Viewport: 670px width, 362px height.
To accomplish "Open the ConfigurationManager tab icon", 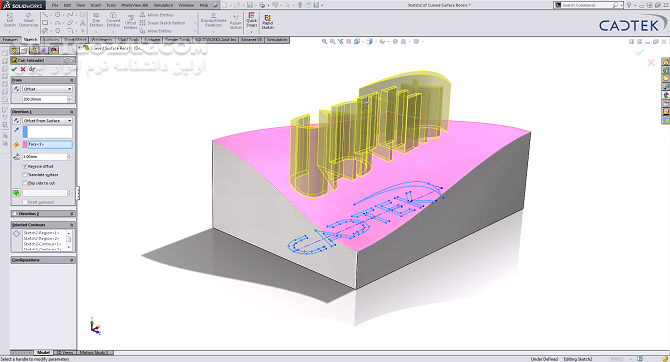I will coord(34,50).
